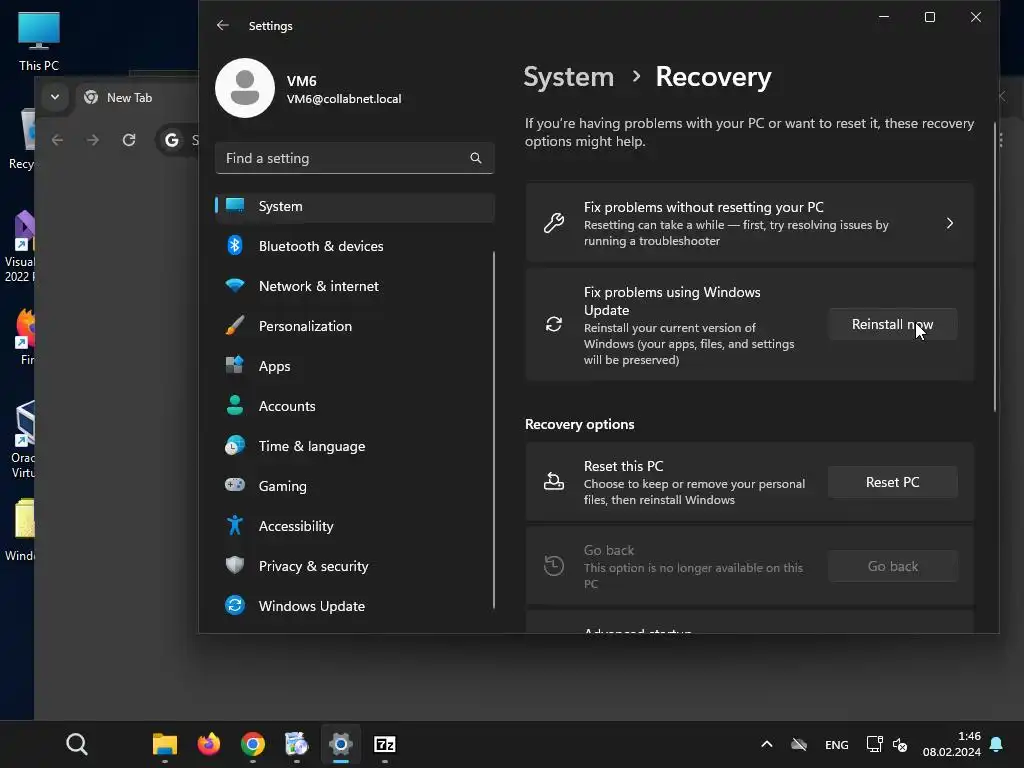Click Chrome forward navigation arrow
Screen dimensions: 1024x768
93,140
